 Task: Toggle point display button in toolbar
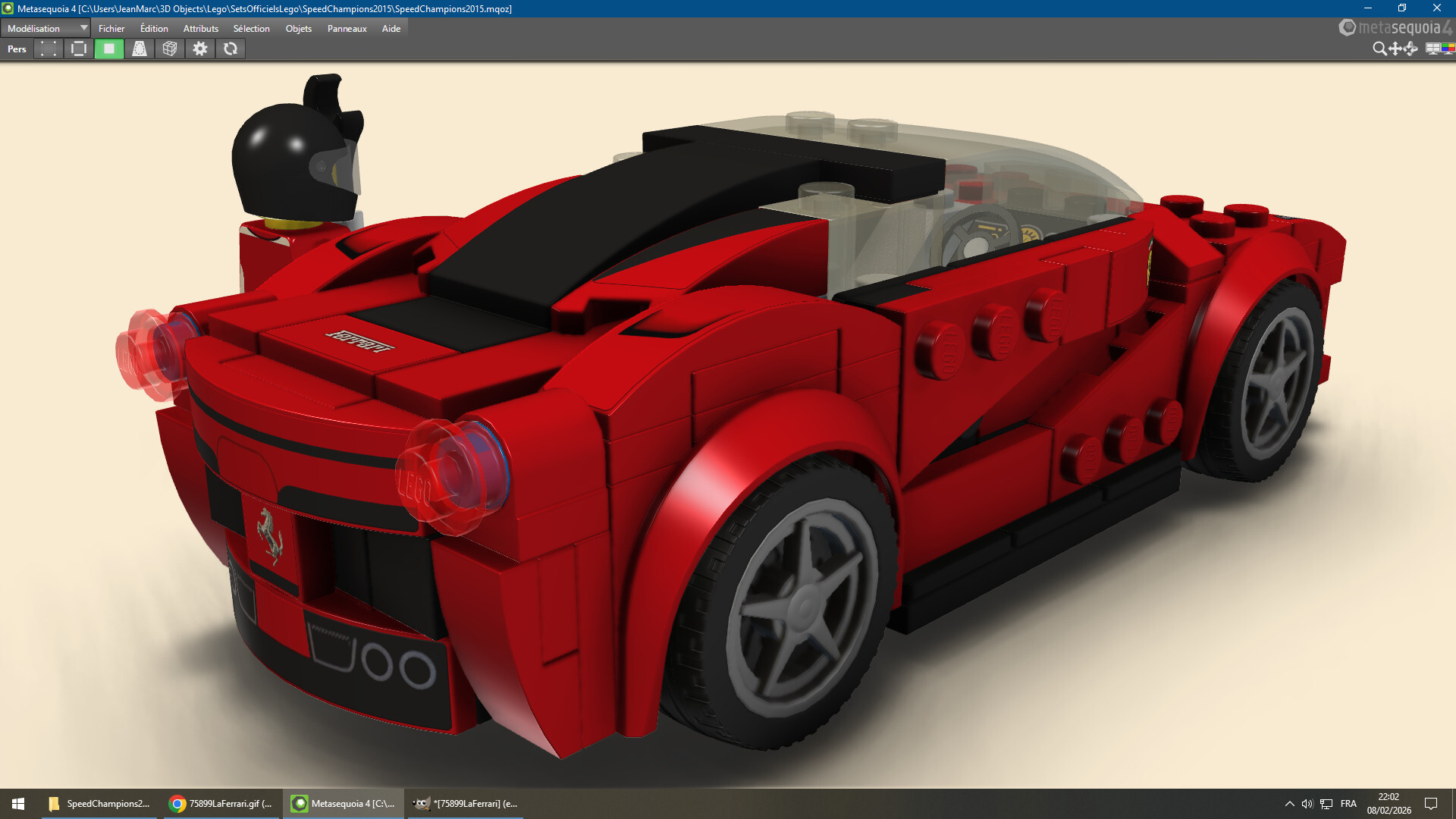coord(49,49)
